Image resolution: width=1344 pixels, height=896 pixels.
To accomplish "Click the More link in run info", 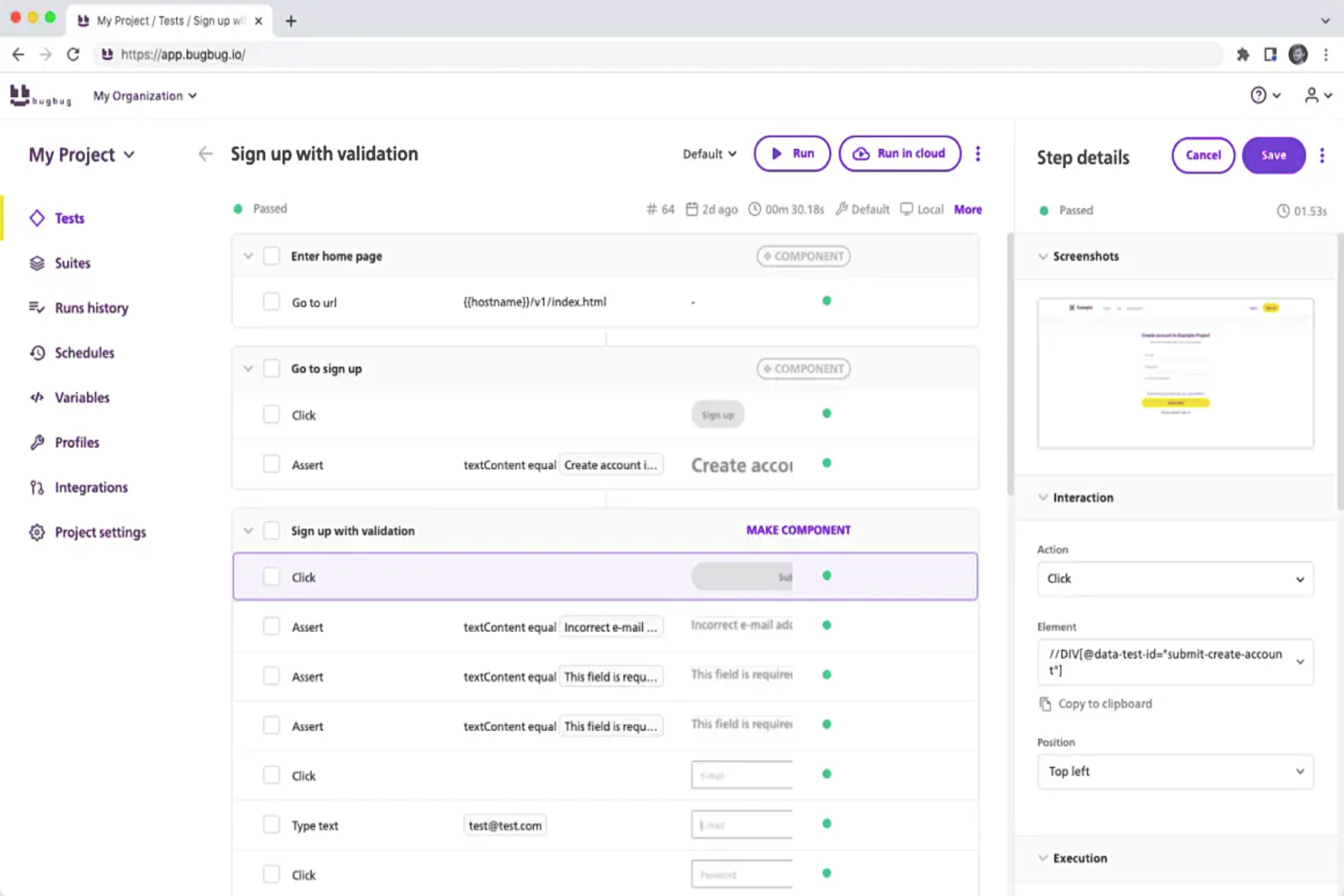I will [968, 210].
